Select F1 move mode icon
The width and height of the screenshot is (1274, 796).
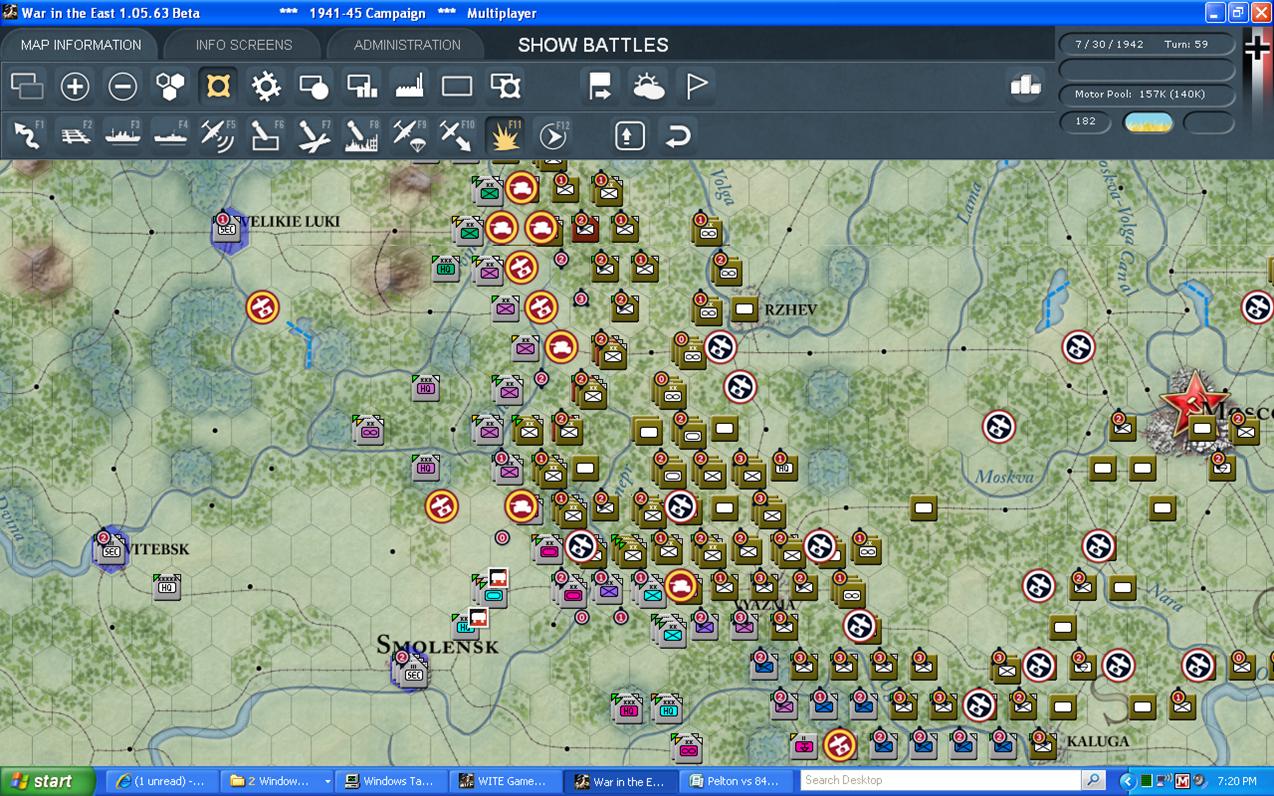pyautogui.click(x=27, y=135)
